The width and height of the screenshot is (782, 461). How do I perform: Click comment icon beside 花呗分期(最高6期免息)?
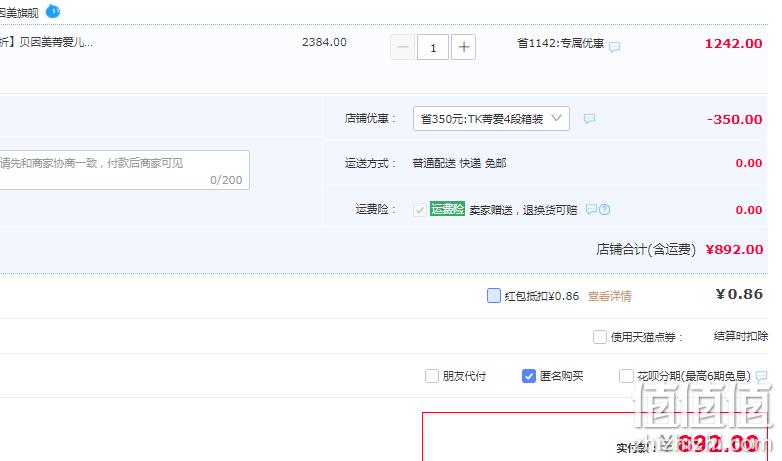coord(762,376)
